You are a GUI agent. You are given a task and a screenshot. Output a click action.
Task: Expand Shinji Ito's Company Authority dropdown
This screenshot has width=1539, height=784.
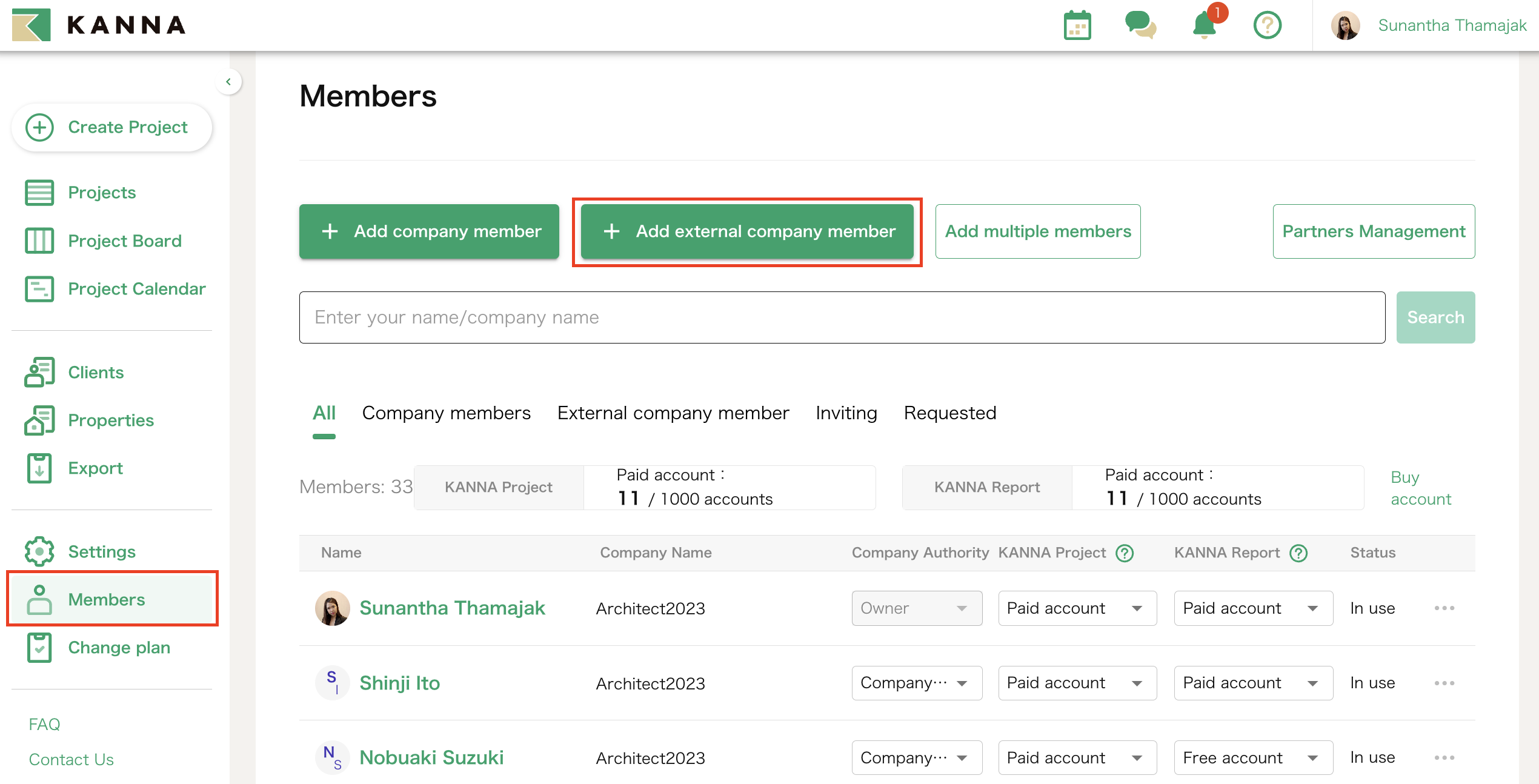click(916, 683)
